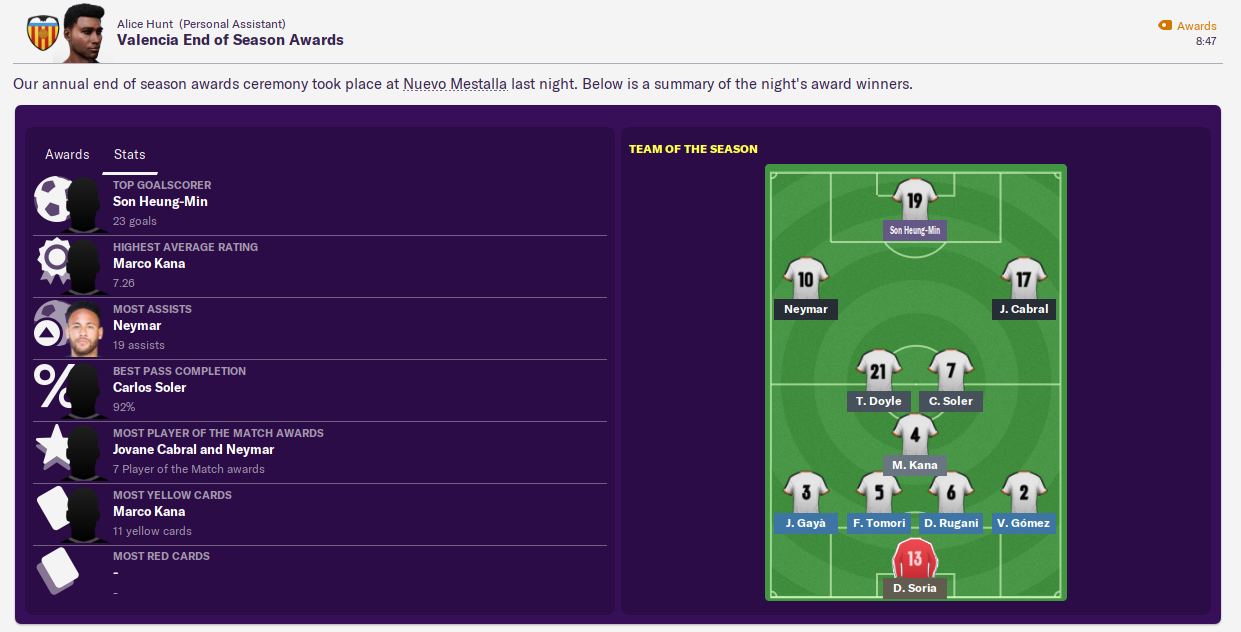Click the Valencia club crest icon

point(42,33)
